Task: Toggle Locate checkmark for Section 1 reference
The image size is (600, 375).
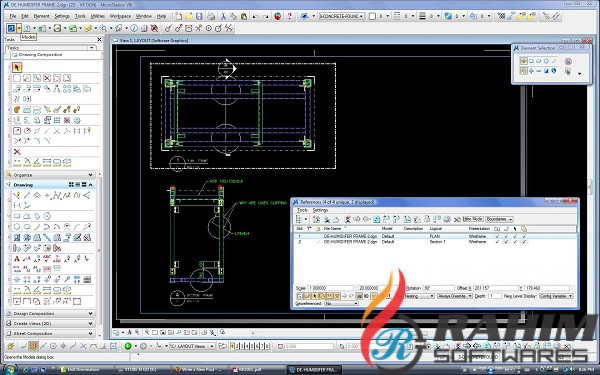Action: pos(515,242)
